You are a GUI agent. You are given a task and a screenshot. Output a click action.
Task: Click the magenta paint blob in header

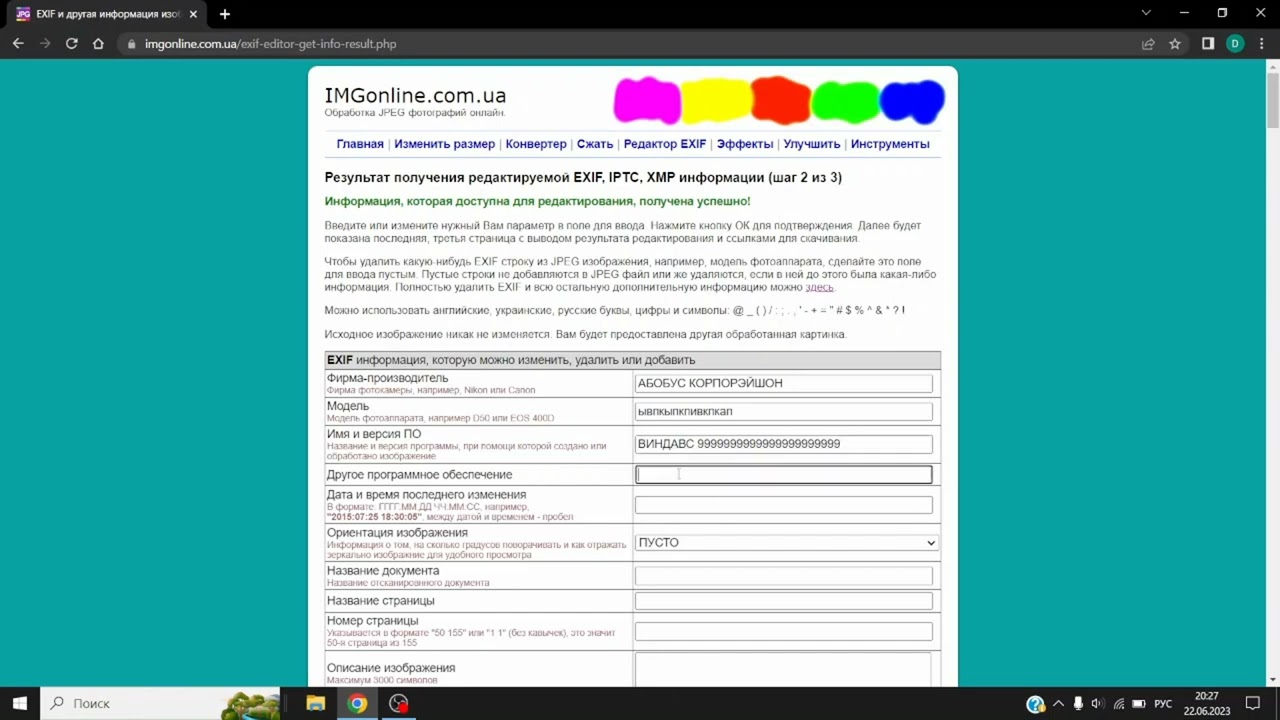pyautogui.click(x=647, y=101)
